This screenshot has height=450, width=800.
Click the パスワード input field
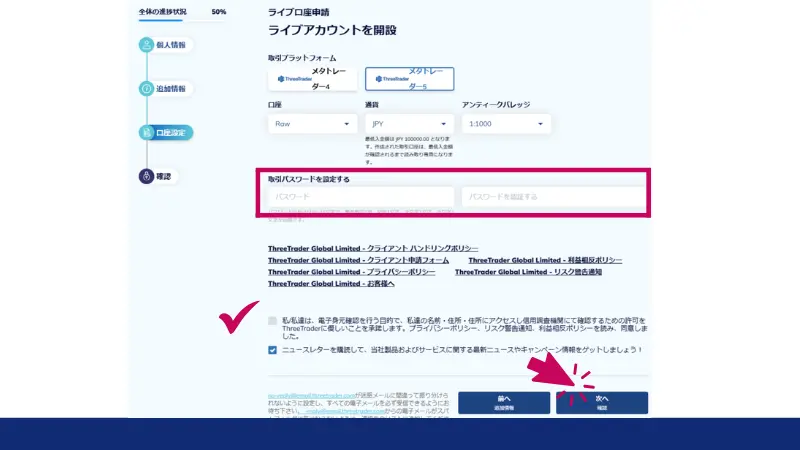[x=360, y=197]
